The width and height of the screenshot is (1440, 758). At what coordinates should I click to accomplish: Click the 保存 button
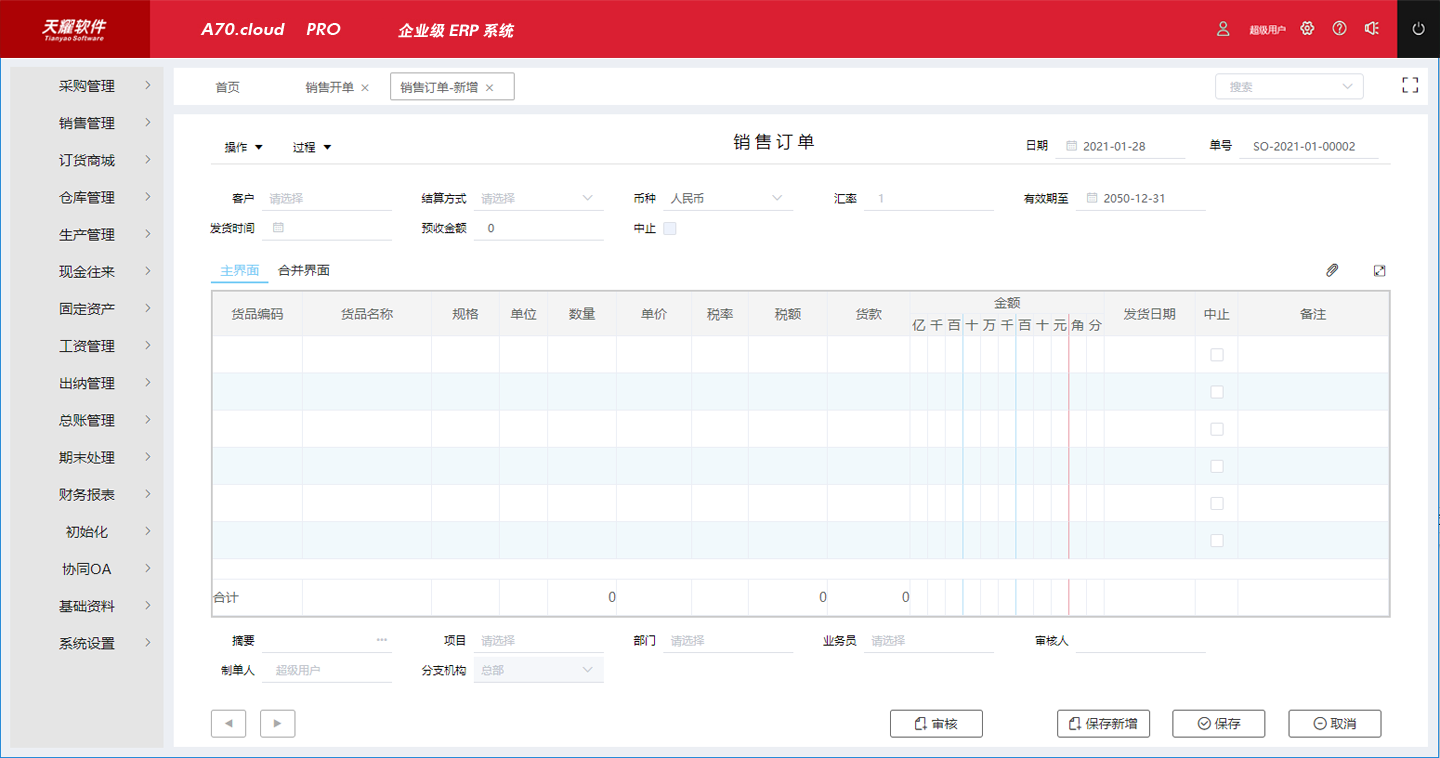click(1218, 724)
